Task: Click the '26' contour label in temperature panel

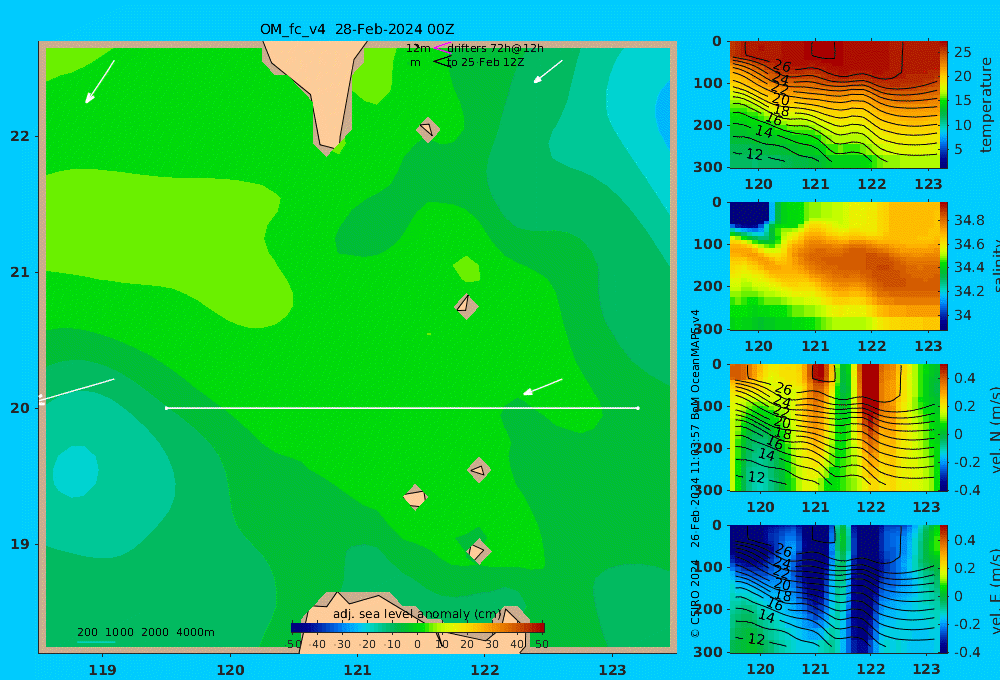Action: (x=782, y=66)
